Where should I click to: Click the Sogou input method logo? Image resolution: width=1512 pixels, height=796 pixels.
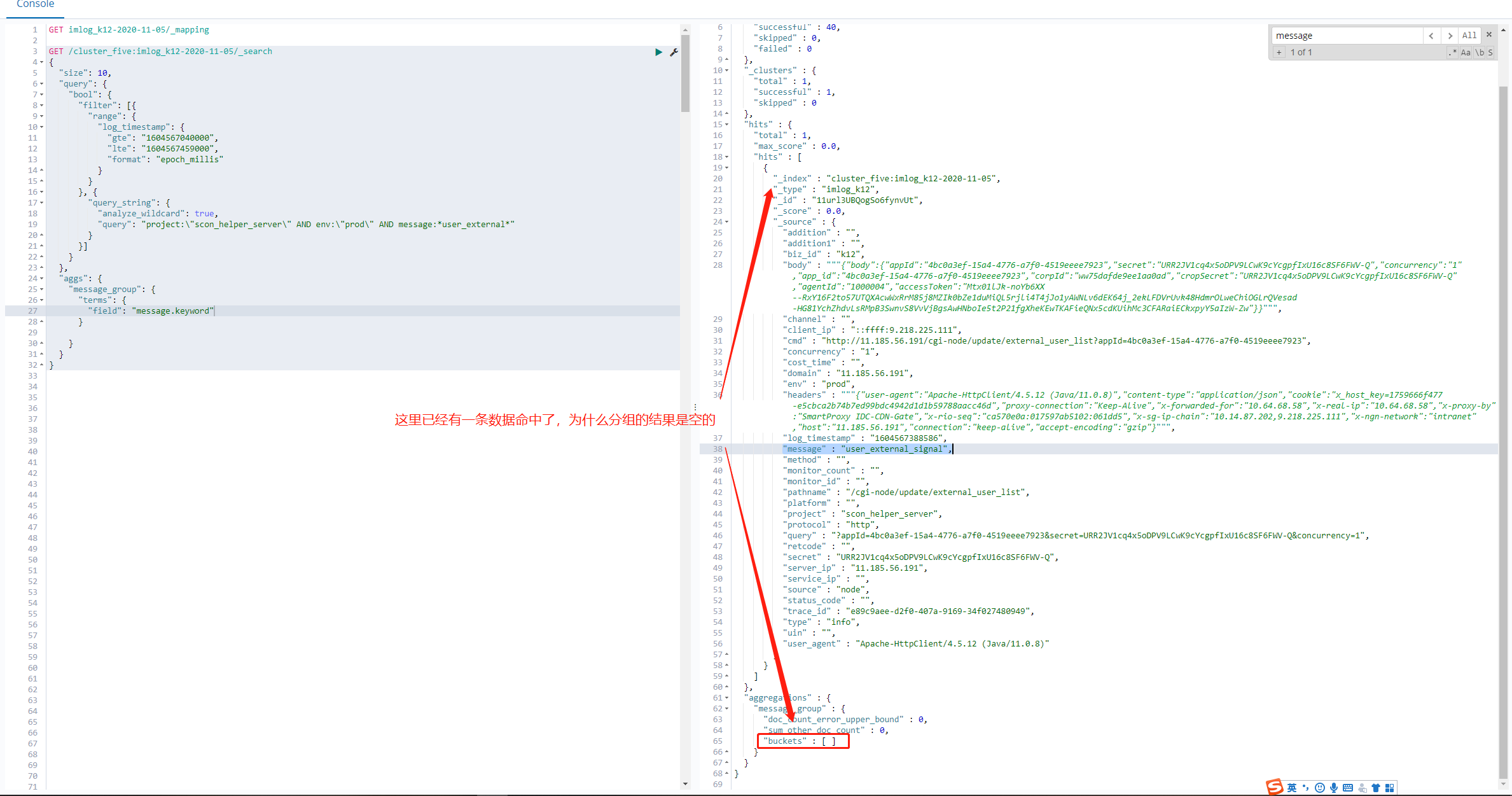click(1274, 787)
